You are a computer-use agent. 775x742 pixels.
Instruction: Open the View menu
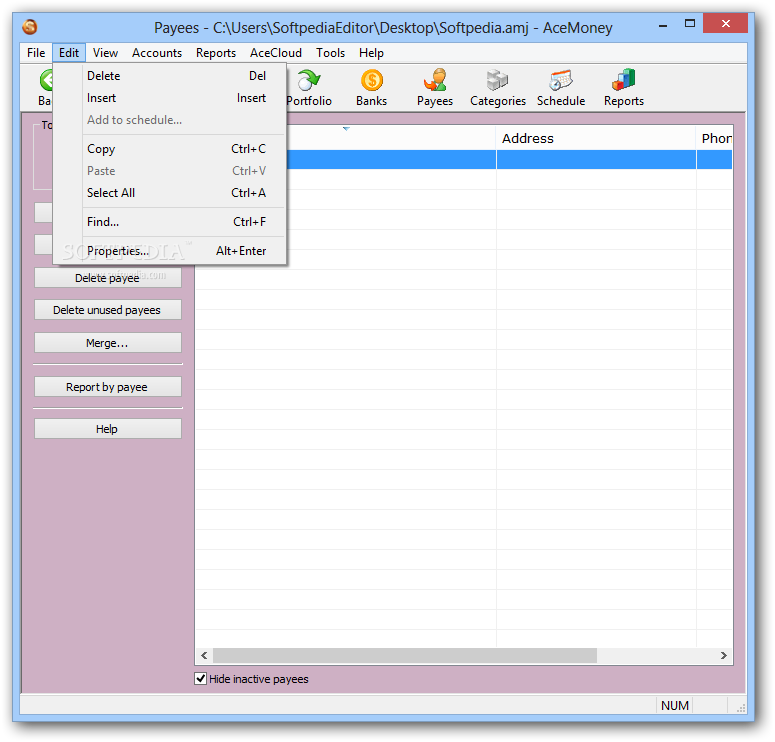105,53
